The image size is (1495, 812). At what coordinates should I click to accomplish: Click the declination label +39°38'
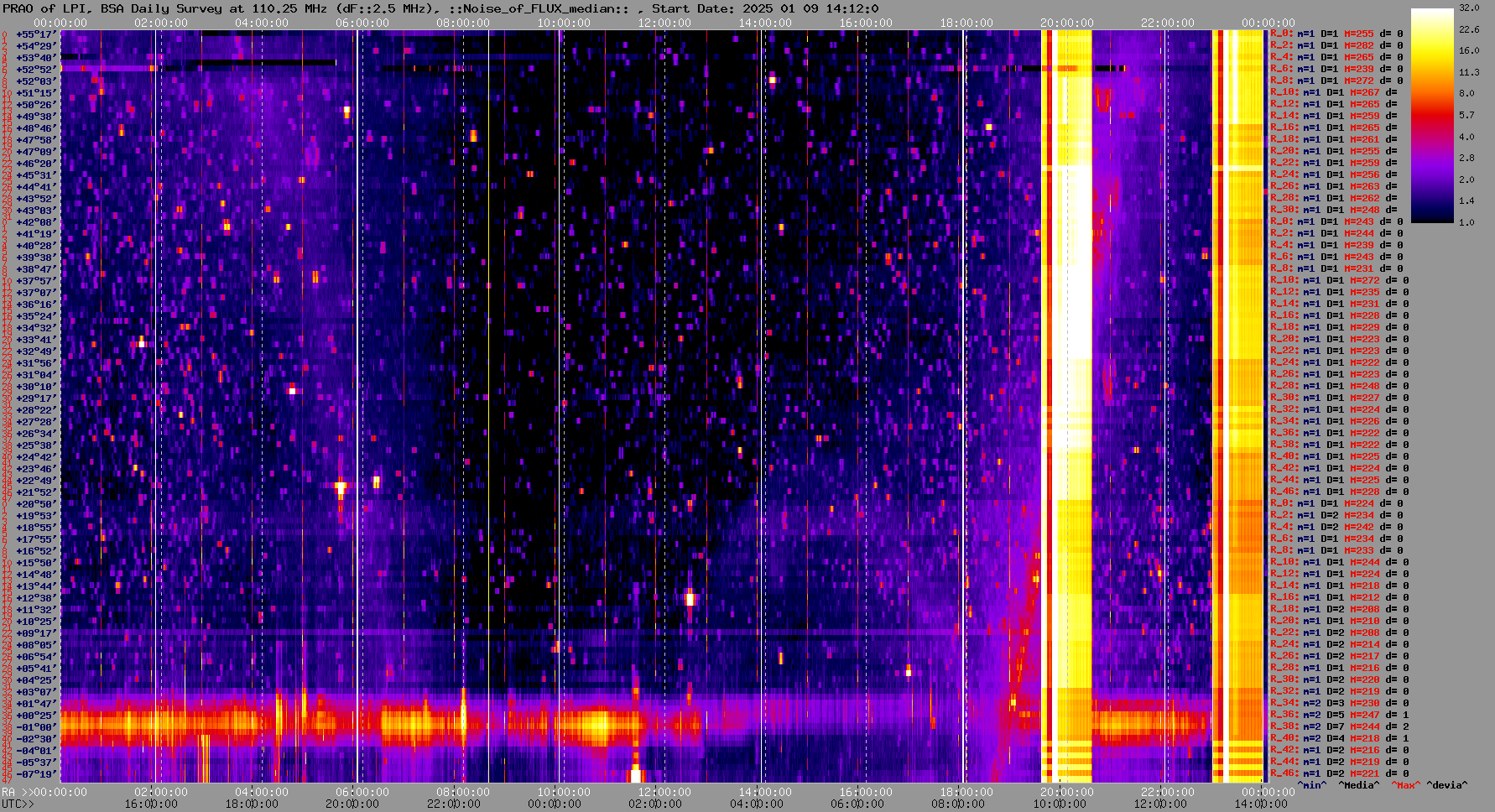click(36, 258)
